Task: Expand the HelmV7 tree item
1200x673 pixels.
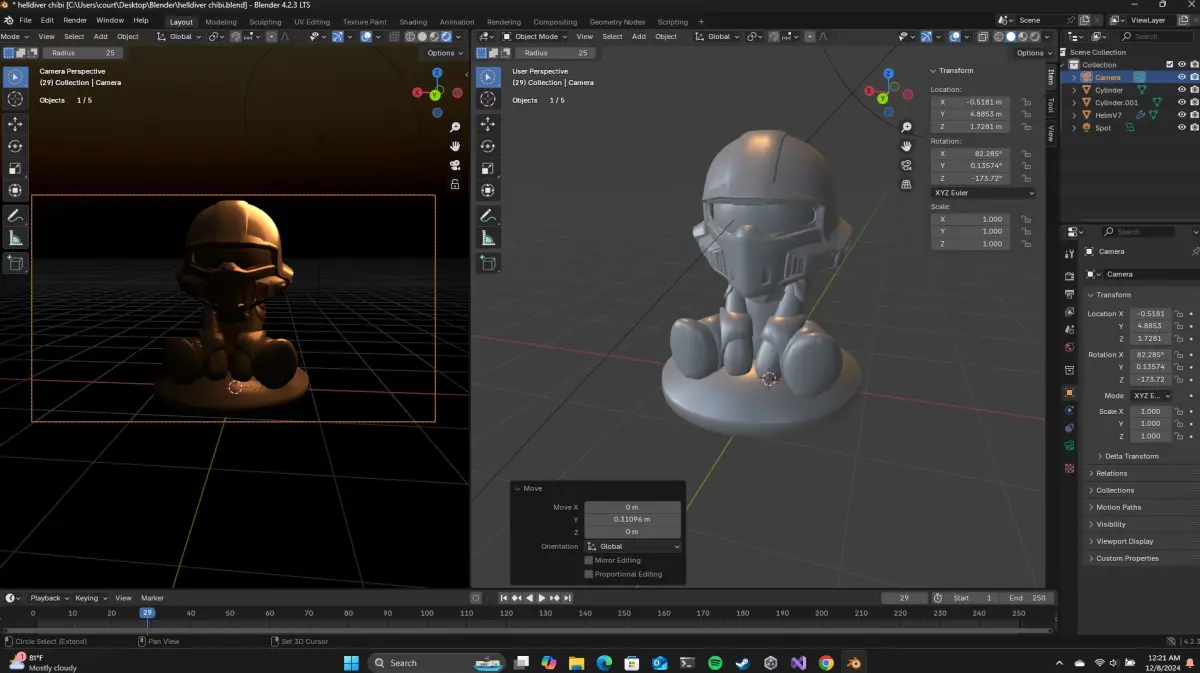Action: point(1075,115)
